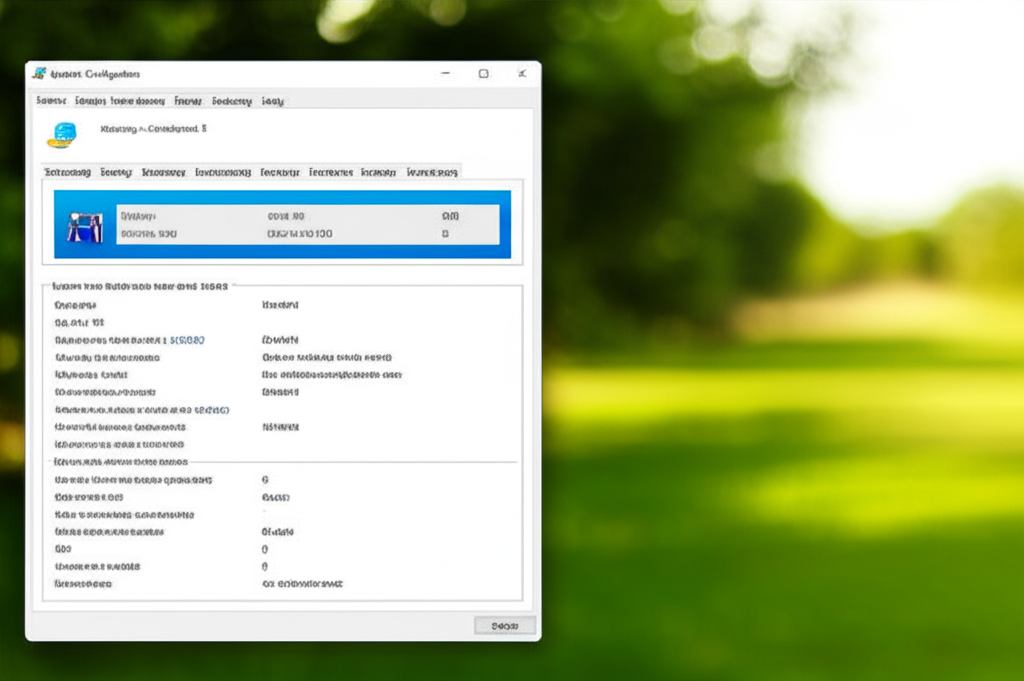Switch to the third tab in the tab strip

click(x=163, y=172)
